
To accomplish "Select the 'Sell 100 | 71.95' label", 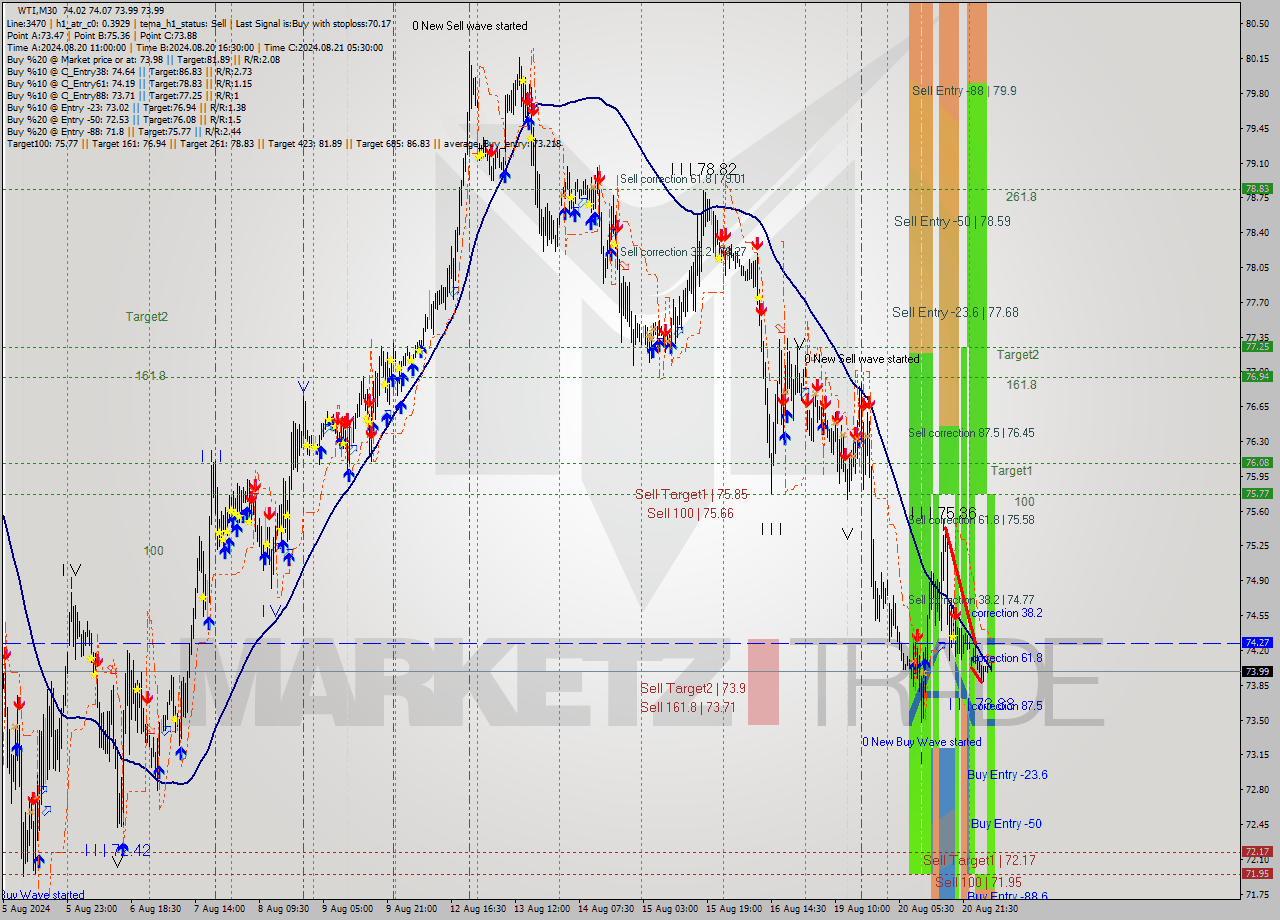I will (977, 882).
